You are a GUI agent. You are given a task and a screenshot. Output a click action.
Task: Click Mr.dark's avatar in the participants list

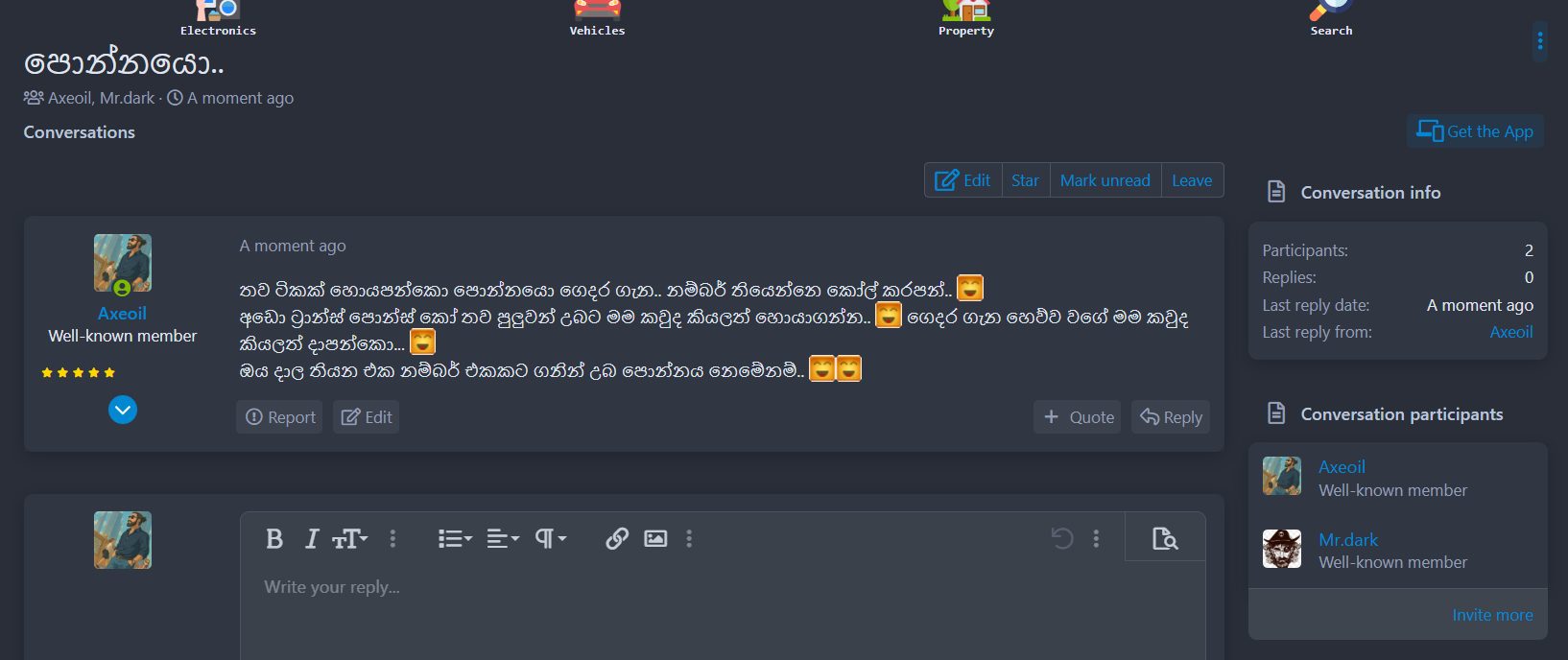1282,549
